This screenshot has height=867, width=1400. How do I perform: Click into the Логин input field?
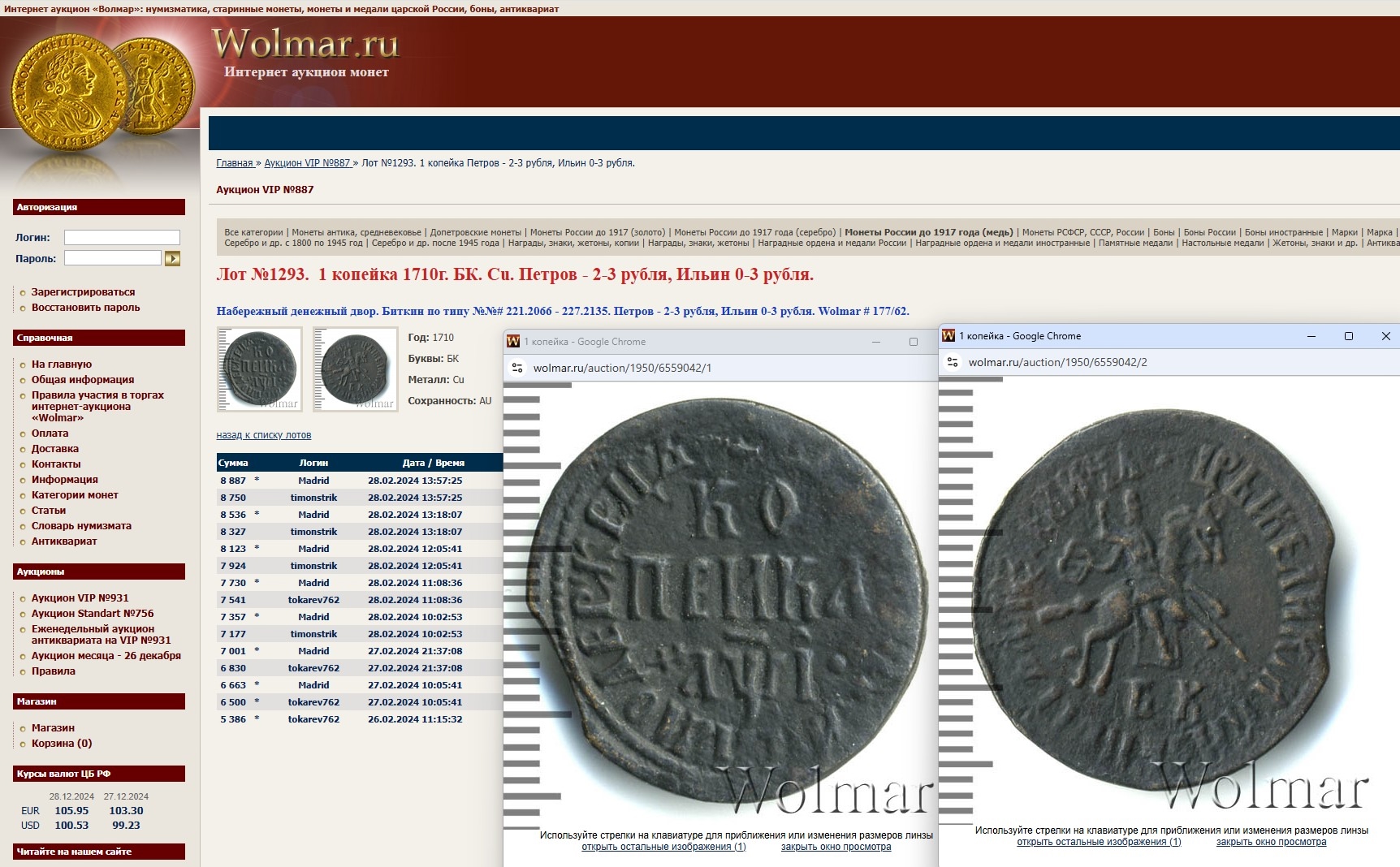[x=122, y=237]
